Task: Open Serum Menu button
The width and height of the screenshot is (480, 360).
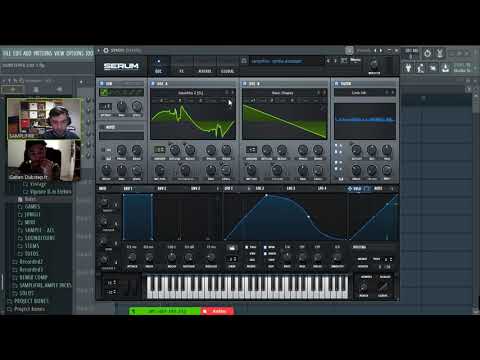Action: [355, 60]
